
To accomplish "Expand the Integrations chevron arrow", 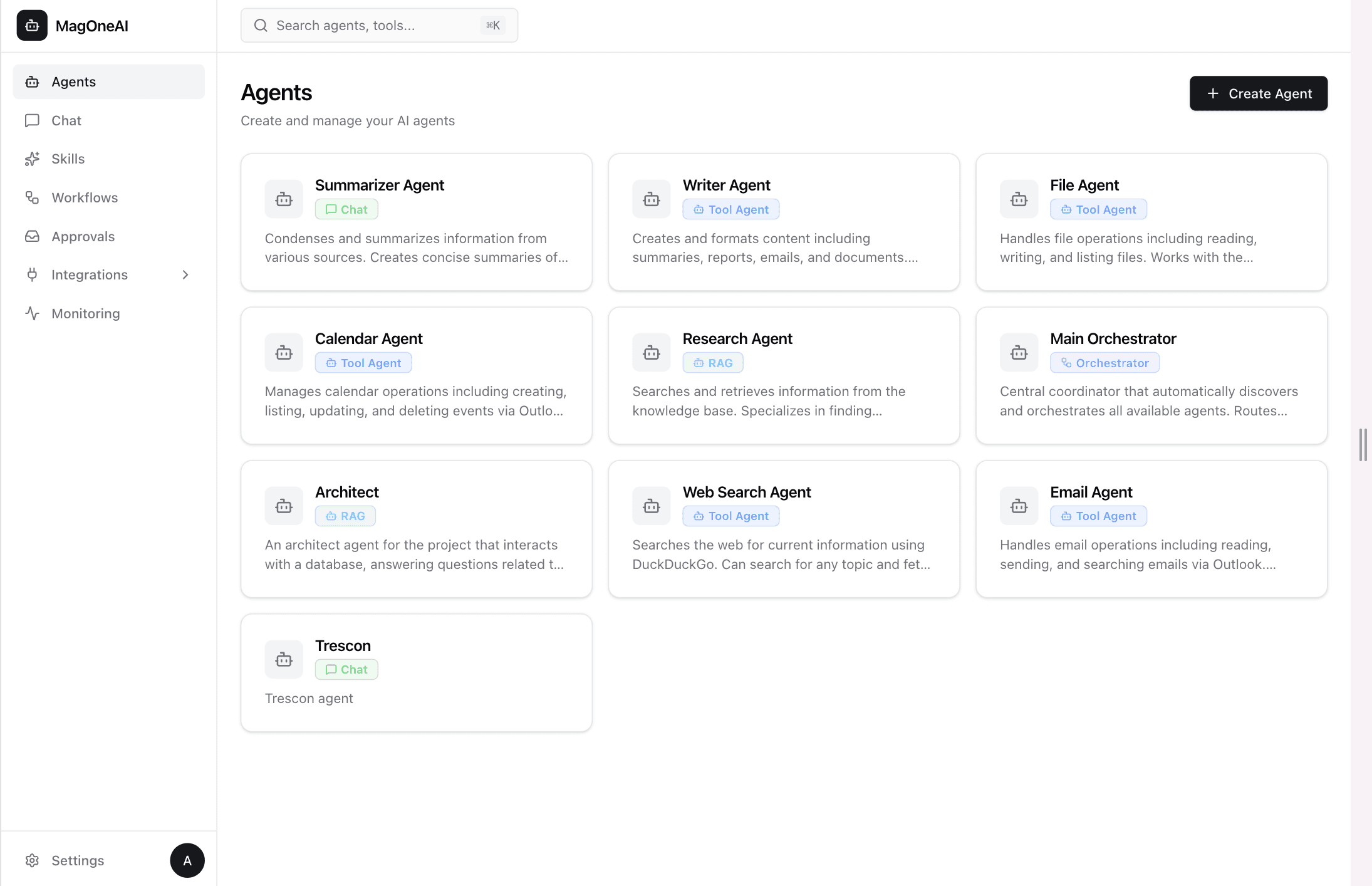I will (x=185, y=275).
